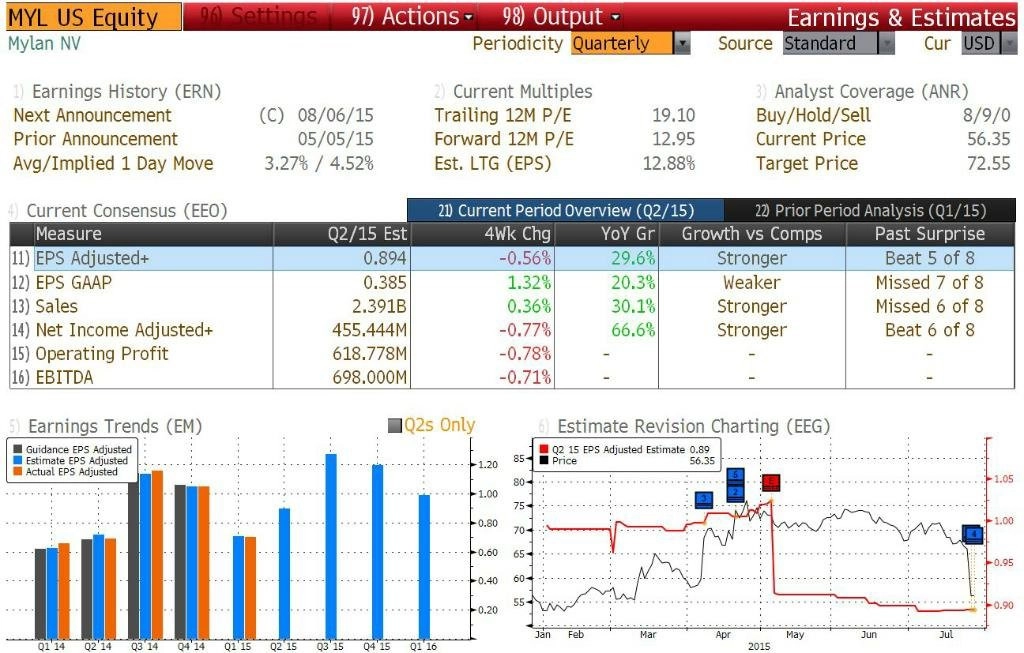Image resolution: width=1024 pixels, height=653 pixels.
Task: Click the red E earnings marker on chart
Action: [771, 483]
